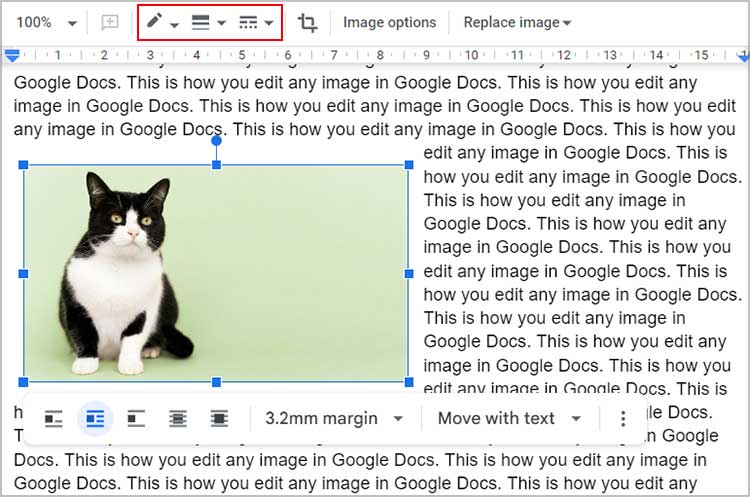Screen dimensions: 750x497
Task: Choose Break text layout option
Action: pos(136,419)
